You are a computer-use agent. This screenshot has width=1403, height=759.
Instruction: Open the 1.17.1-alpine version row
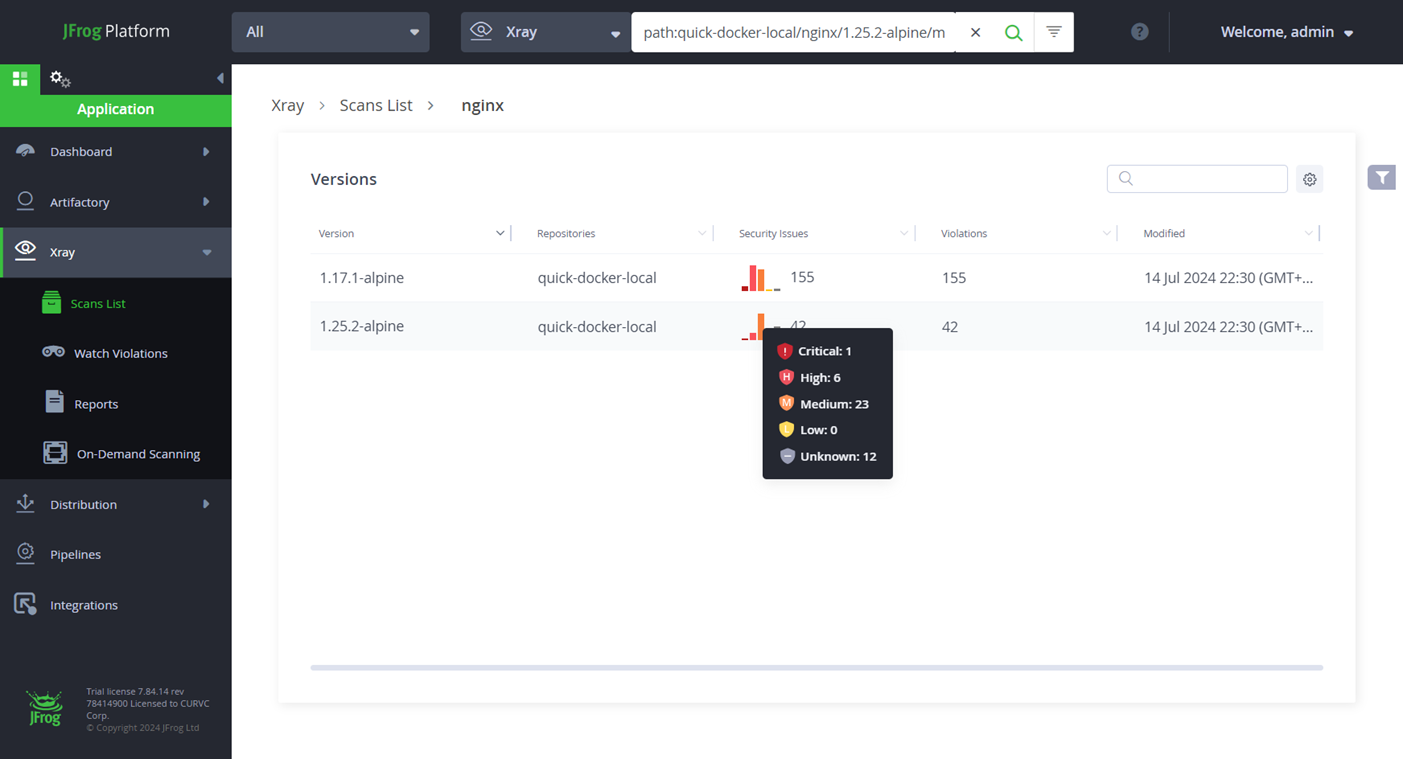coord(816,278)
